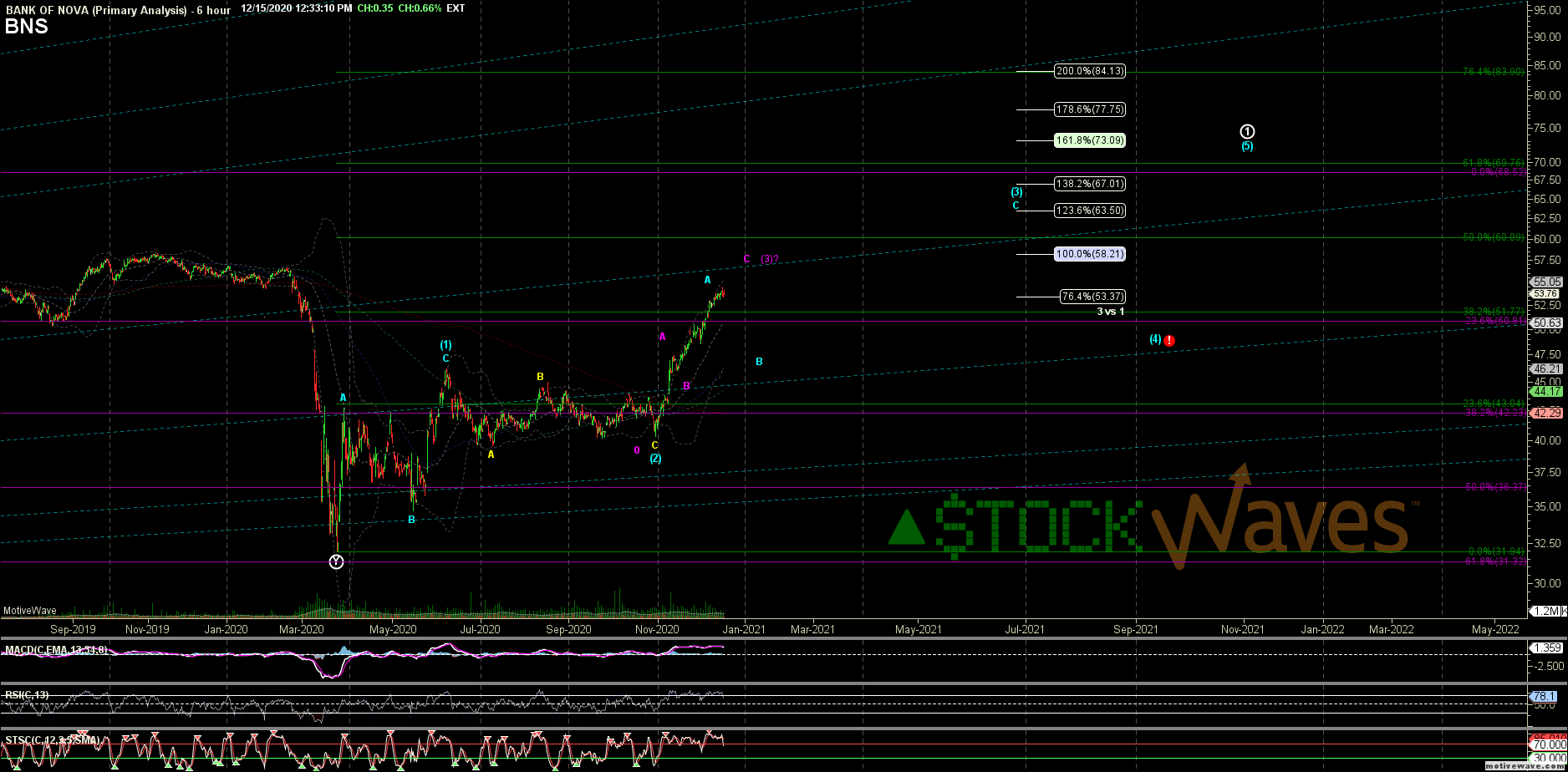Click the red alert marker beside (4)
The width and height of the screenshot is (1568, 772).
(1169, 341)
